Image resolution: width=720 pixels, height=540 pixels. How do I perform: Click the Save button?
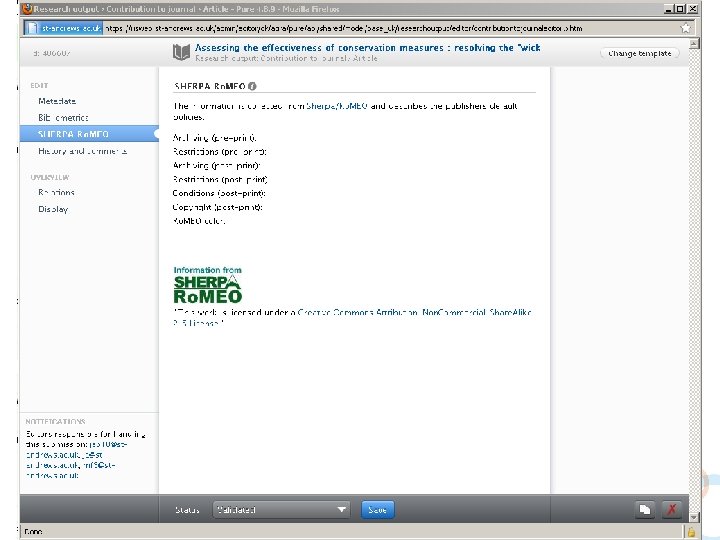(x=377, y=510)
